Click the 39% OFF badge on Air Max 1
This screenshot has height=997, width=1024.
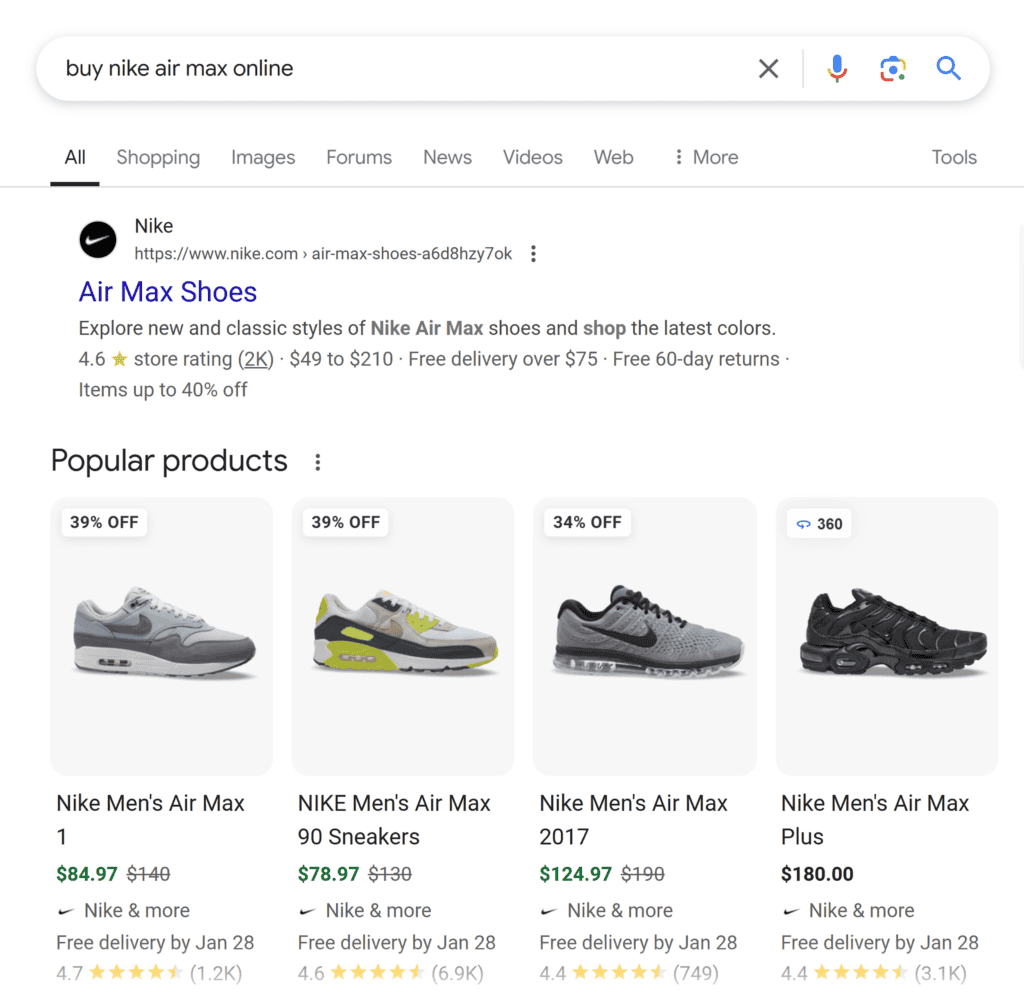103,522
